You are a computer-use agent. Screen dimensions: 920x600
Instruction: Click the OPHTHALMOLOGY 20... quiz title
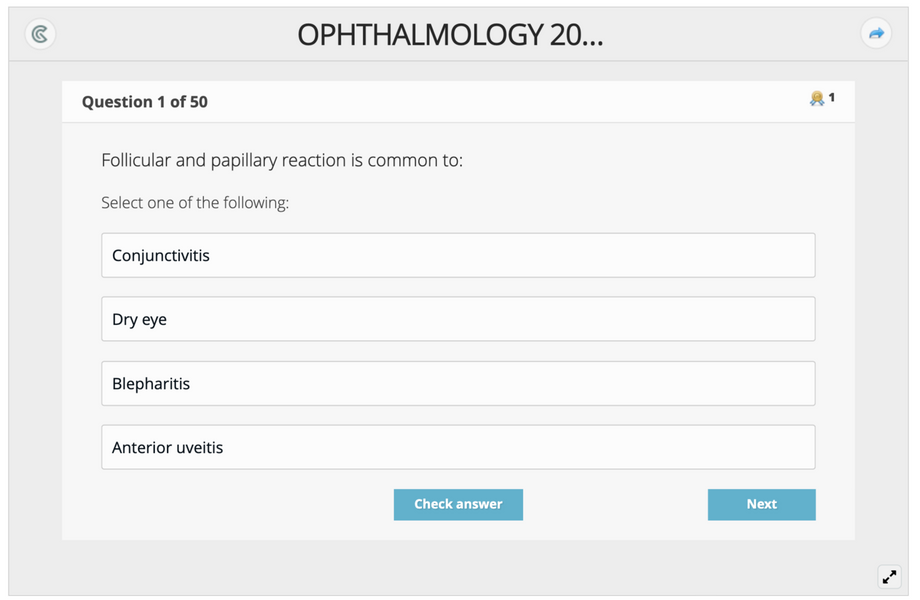450,35
